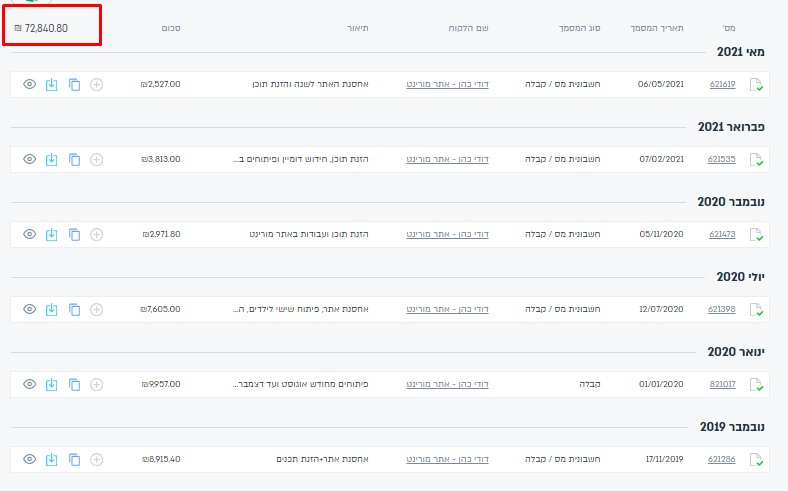The image size is (788, 491).
Task: View document 621473 using the eye icon
Action: coord(29,234)
